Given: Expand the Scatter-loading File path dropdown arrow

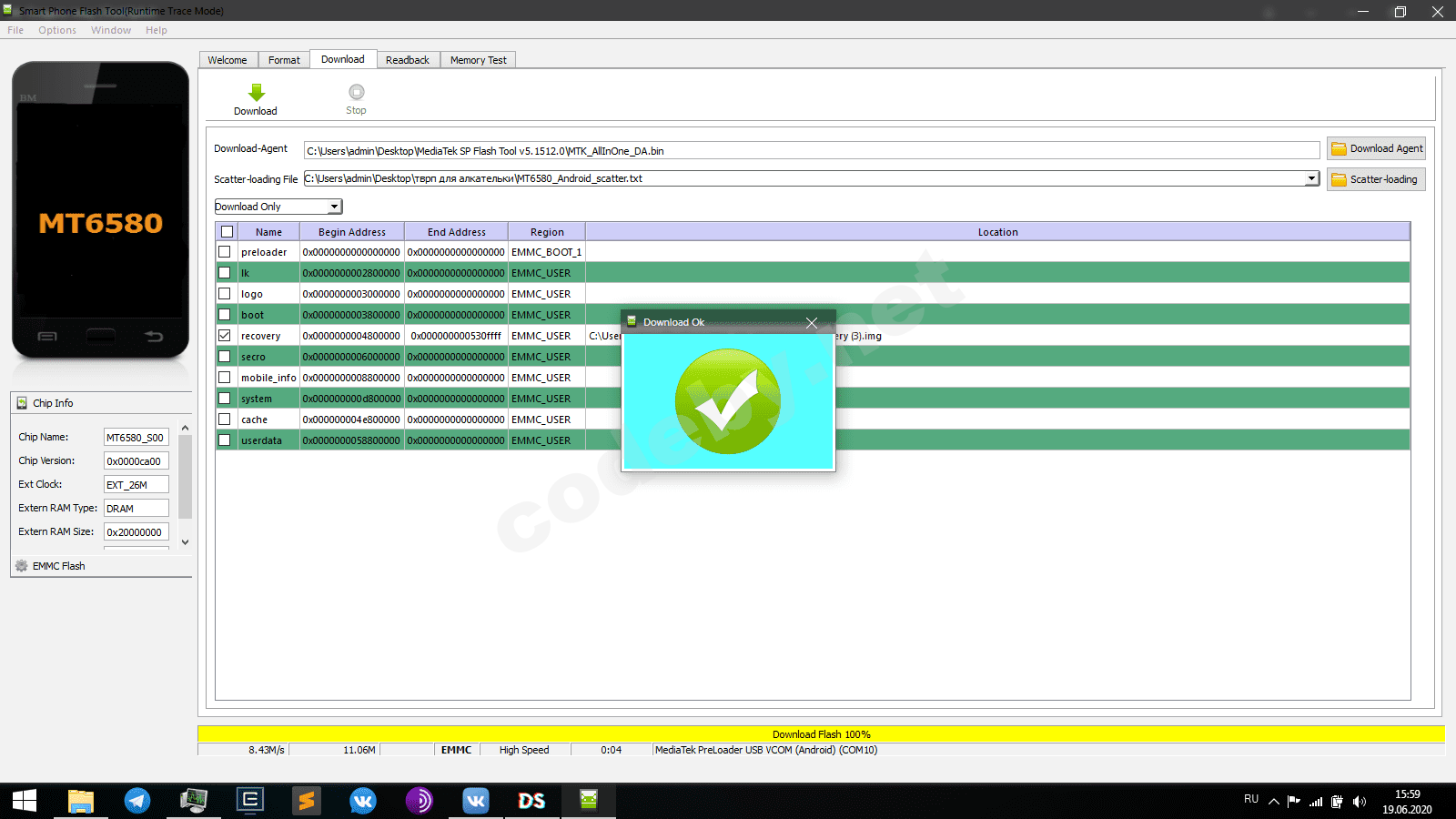Looking at the screenshot, I should tap(1311, 178).
